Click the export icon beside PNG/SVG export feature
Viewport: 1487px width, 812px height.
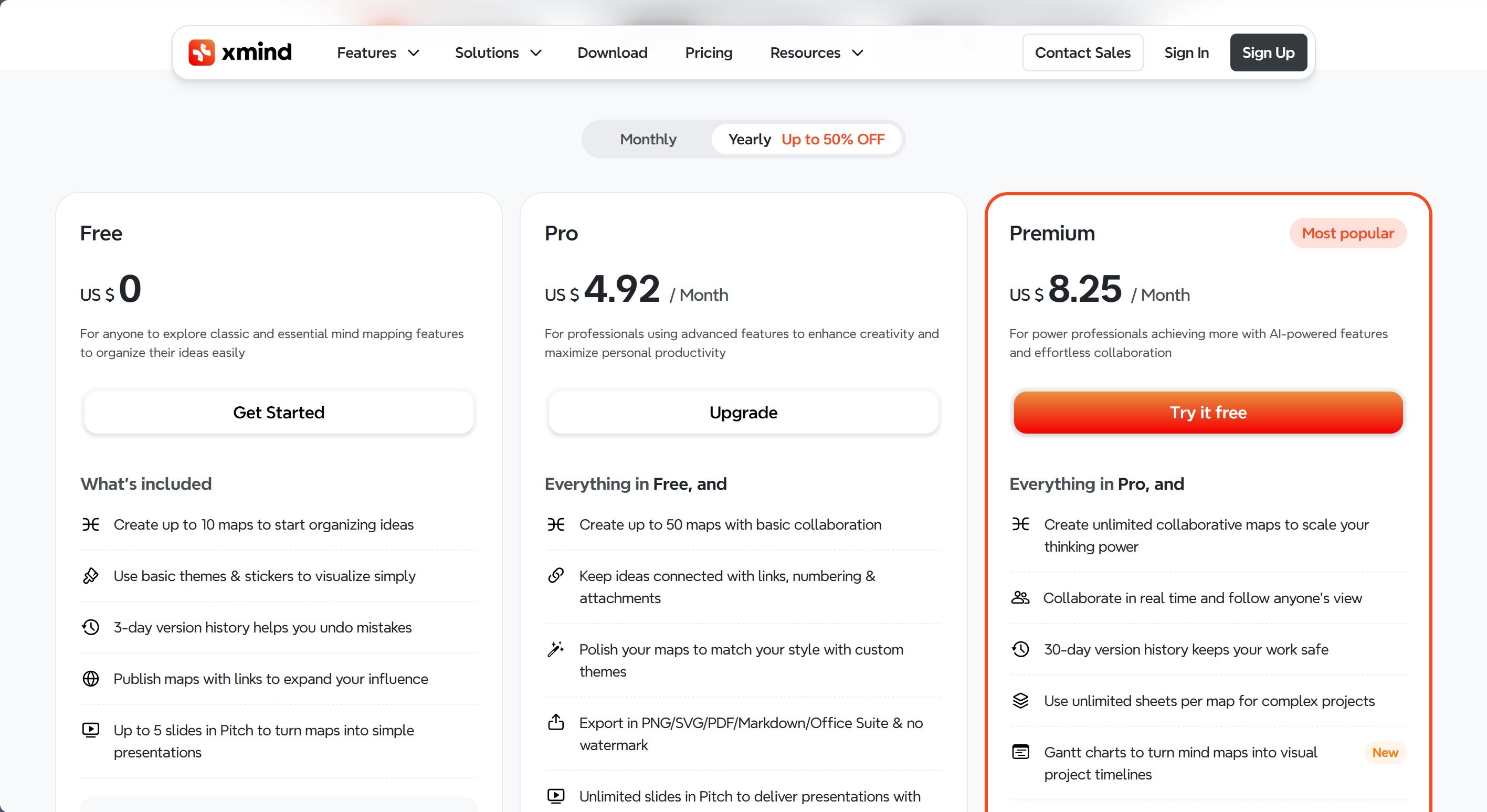coord(555,723)
